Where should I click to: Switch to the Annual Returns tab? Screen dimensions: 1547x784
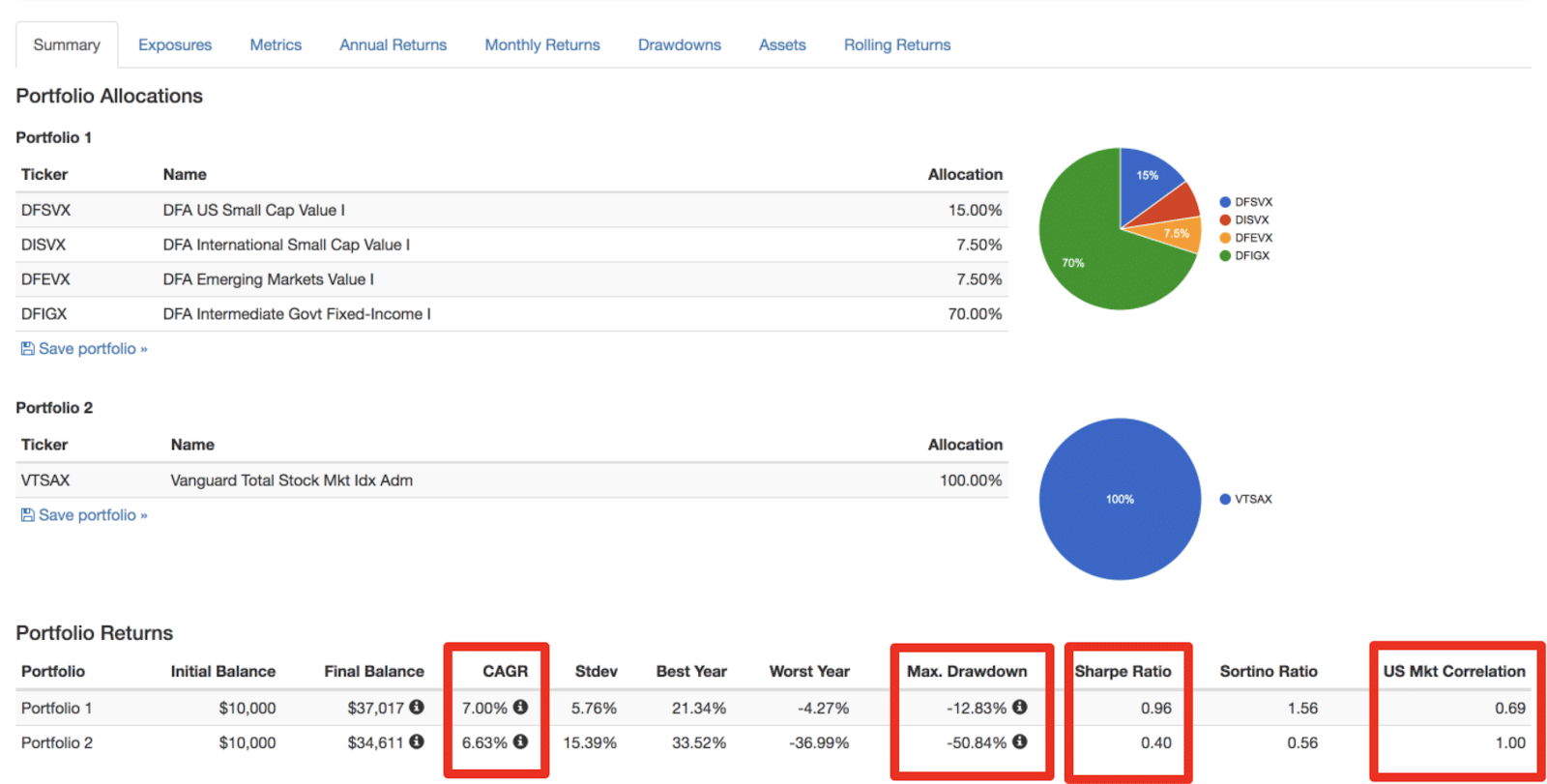click(393, 44)
